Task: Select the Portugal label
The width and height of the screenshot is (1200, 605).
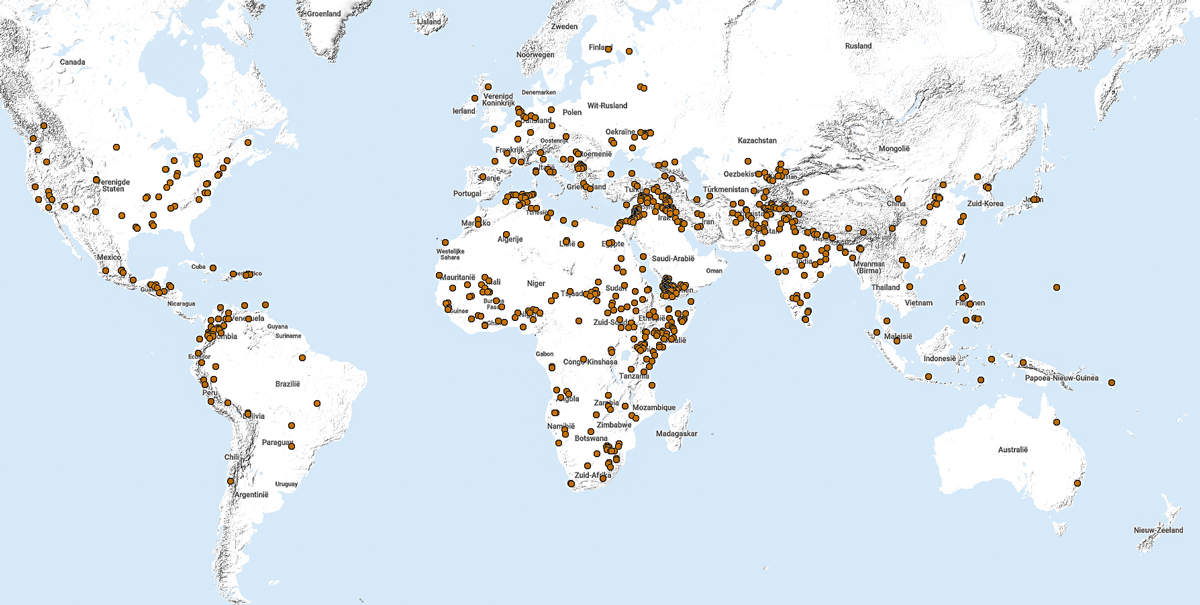Action: click(467, 194)
